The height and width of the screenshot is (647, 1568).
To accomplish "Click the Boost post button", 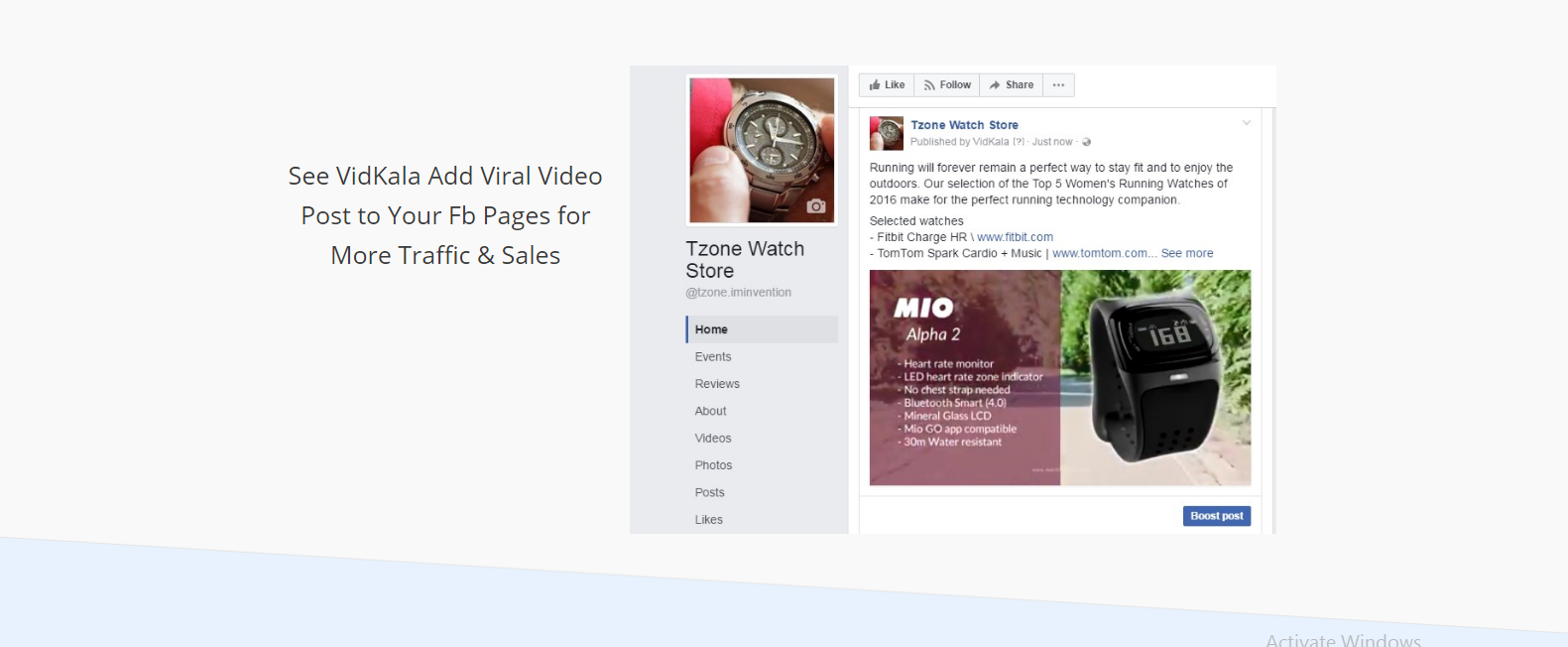I will coord(1217,516).
